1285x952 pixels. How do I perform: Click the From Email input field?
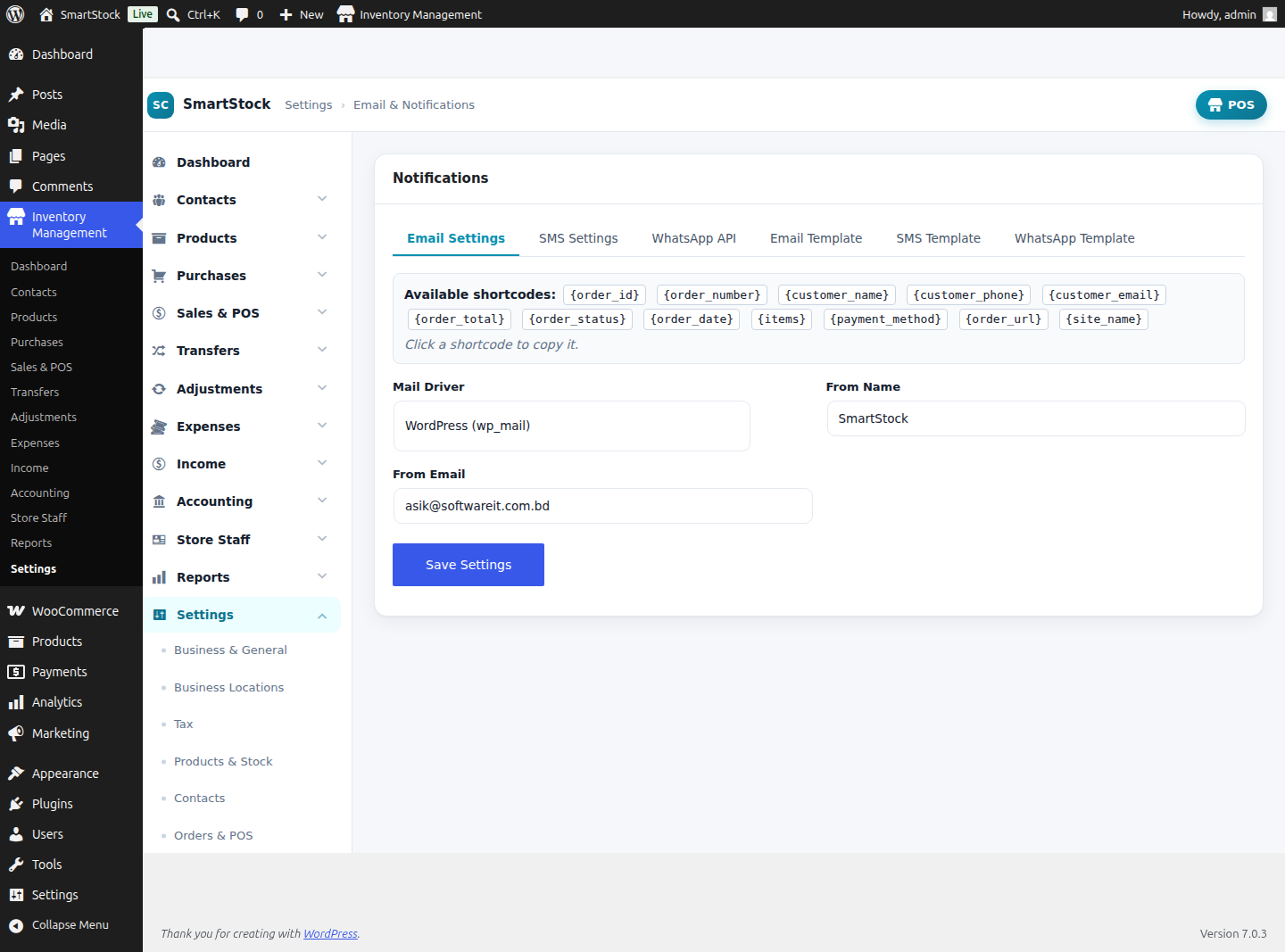point(602,506)
